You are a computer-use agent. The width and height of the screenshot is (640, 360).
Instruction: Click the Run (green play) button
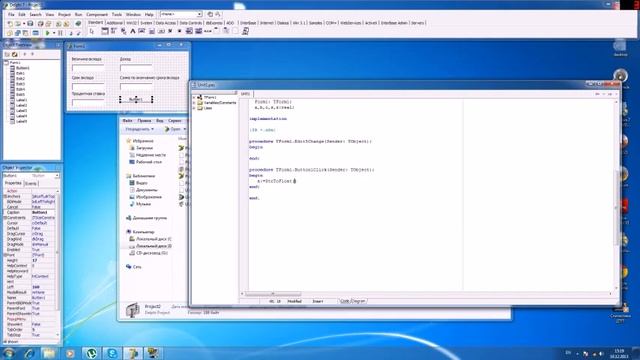point(48,33)
